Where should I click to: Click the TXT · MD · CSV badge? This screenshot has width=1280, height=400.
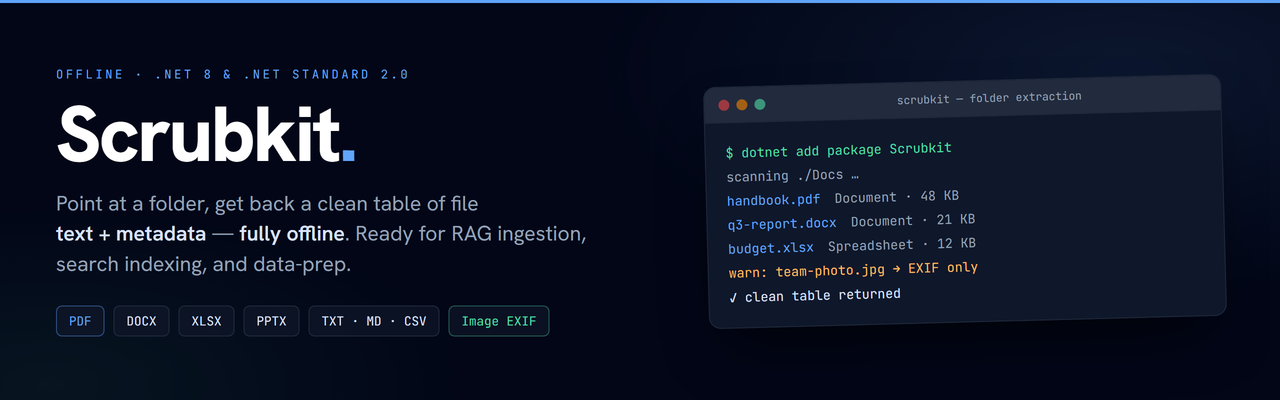click(x=374, y=321)
